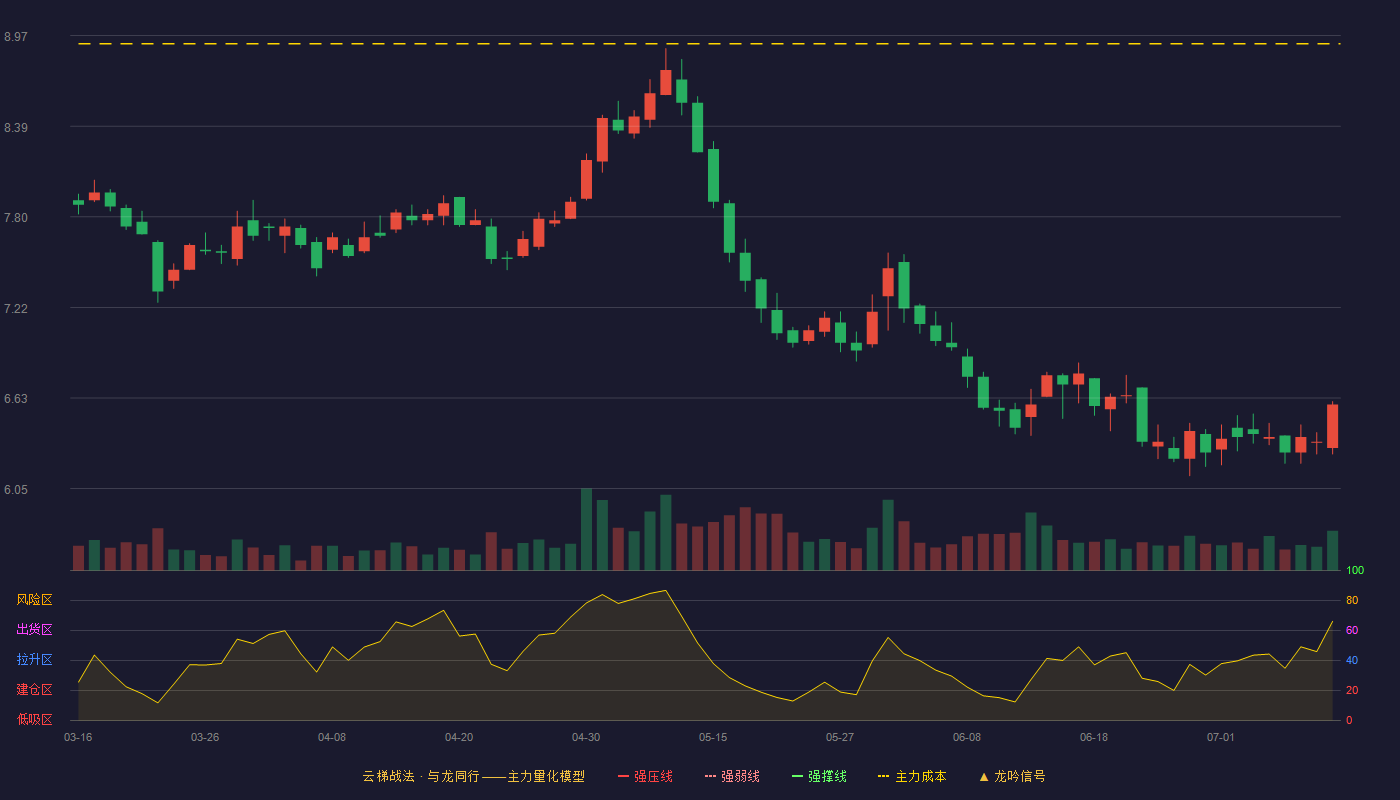The image size is (1400, 800).
Task: Select the 建仓区 zone label
Action: pos(34,690)
